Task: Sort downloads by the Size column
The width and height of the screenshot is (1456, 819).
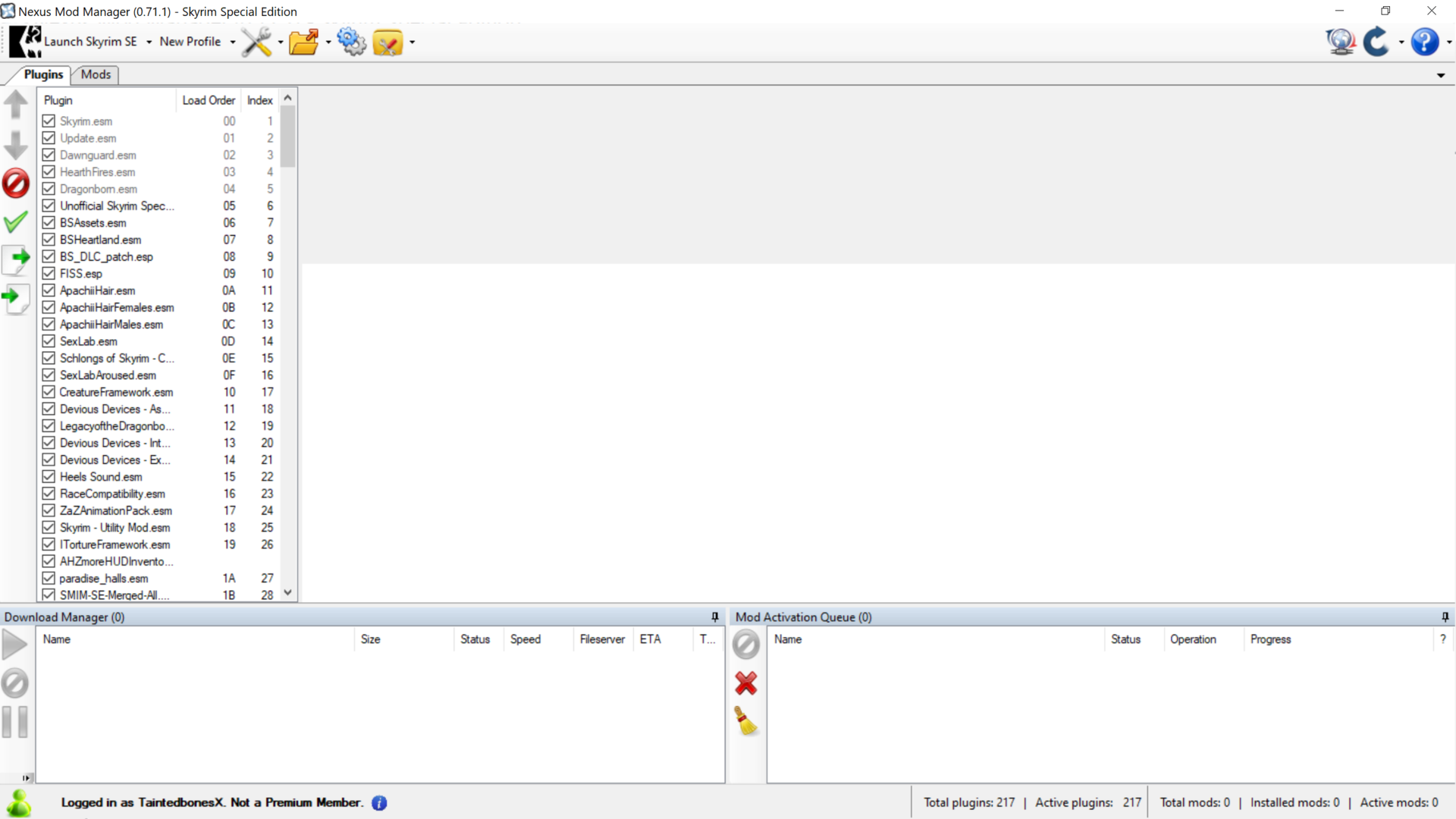Action: click(x=403, y=639)
